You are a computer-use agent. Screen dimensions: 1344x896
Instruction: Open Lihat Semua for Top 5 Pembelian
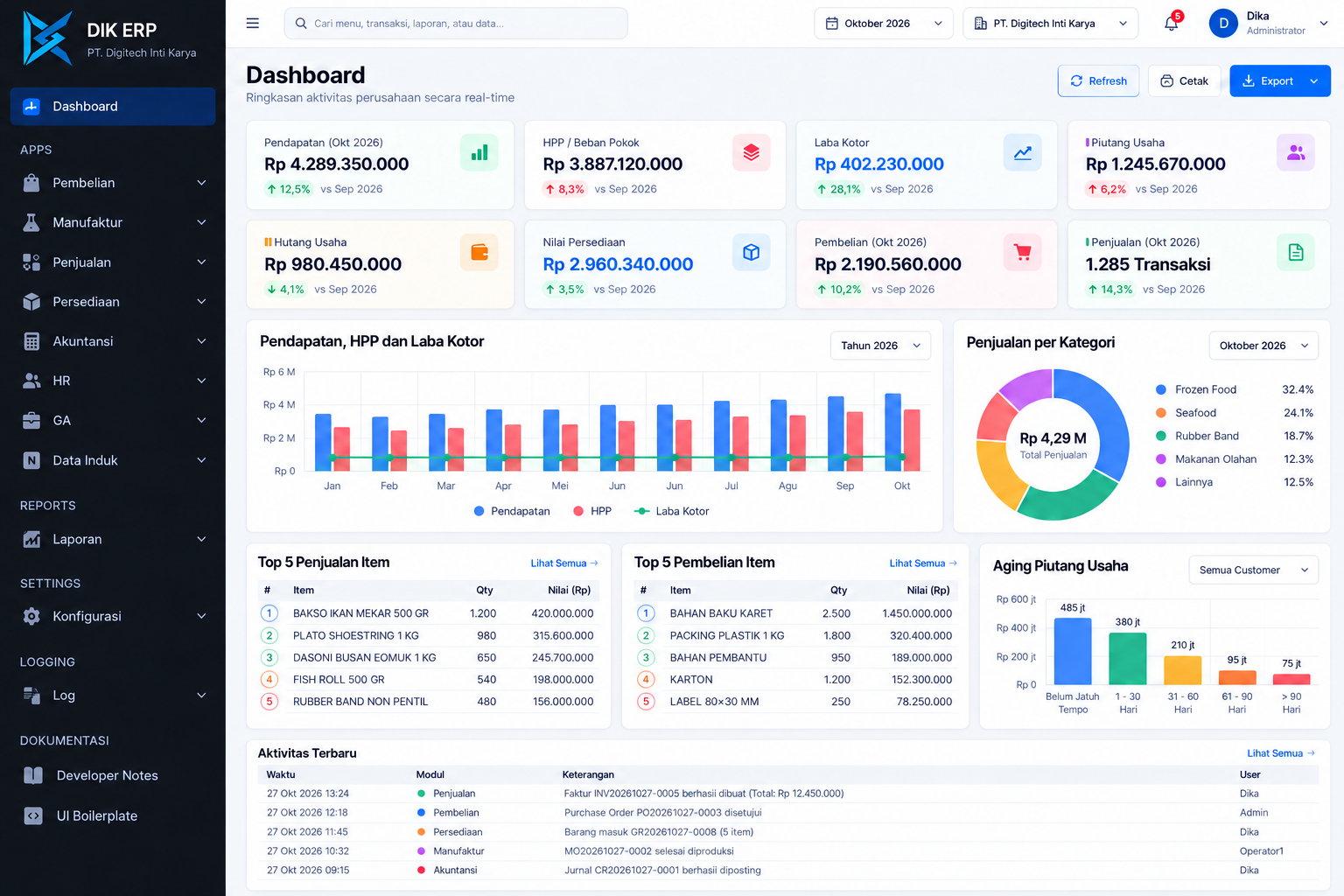[923, 563]
